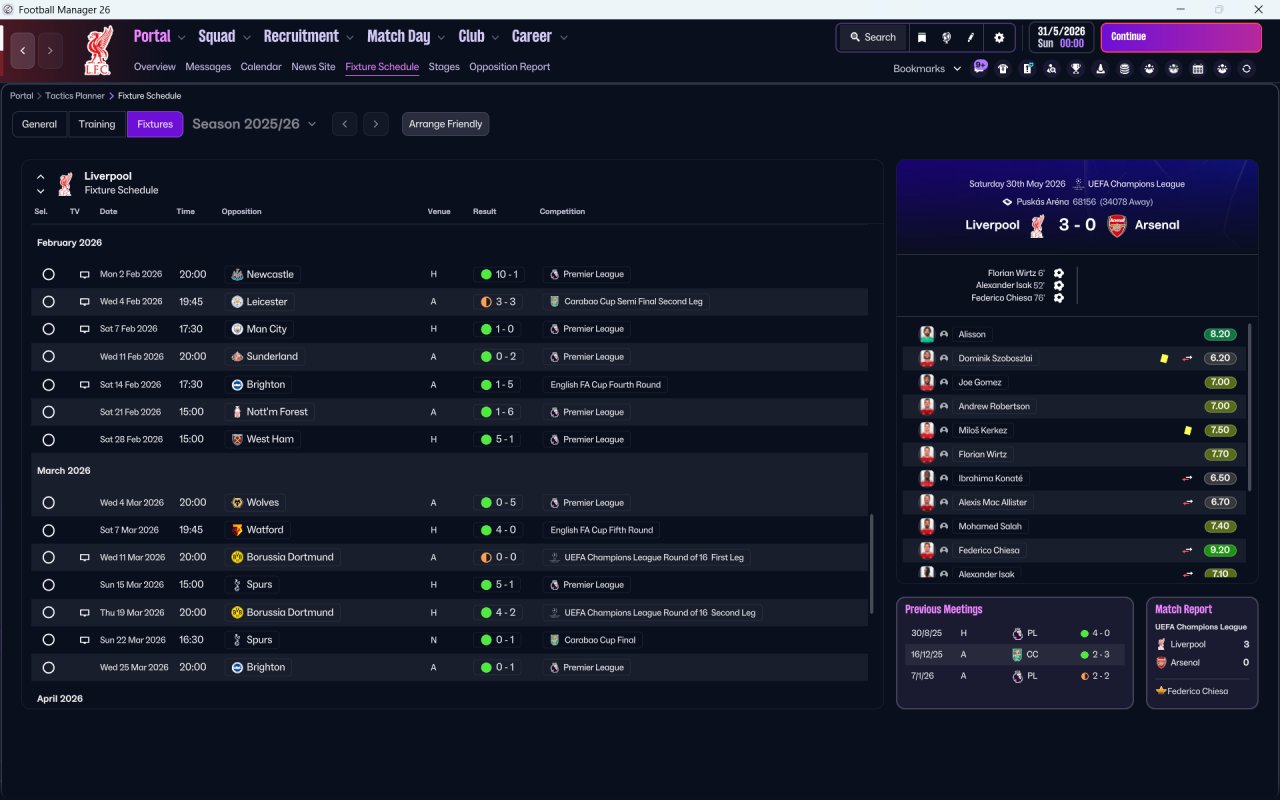Open the bookmark icon beside Search
Screen dimensions: 1280x800
tap(922, 37)
